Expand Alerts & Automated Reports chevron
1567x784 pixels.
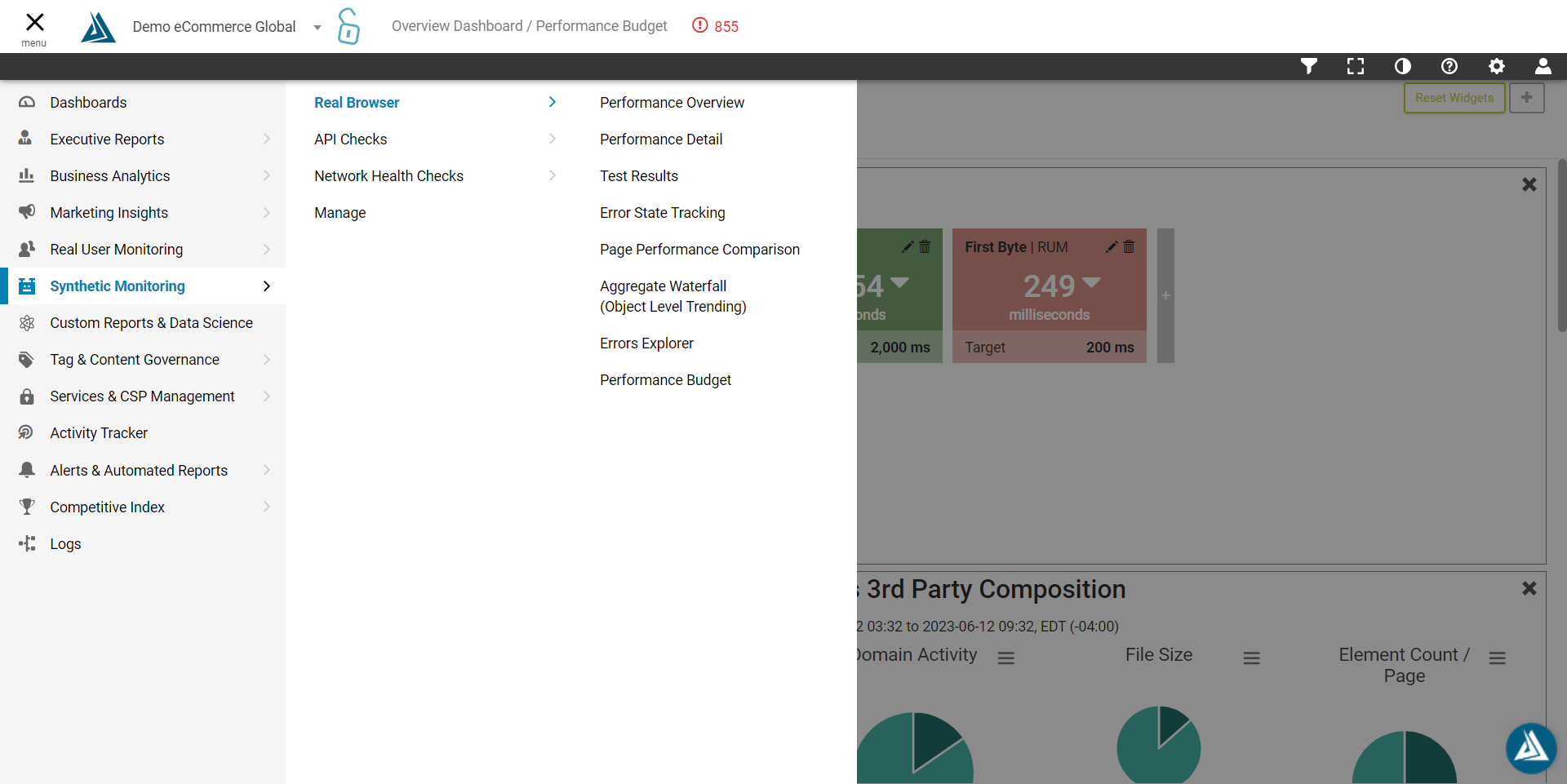[266, 470]
